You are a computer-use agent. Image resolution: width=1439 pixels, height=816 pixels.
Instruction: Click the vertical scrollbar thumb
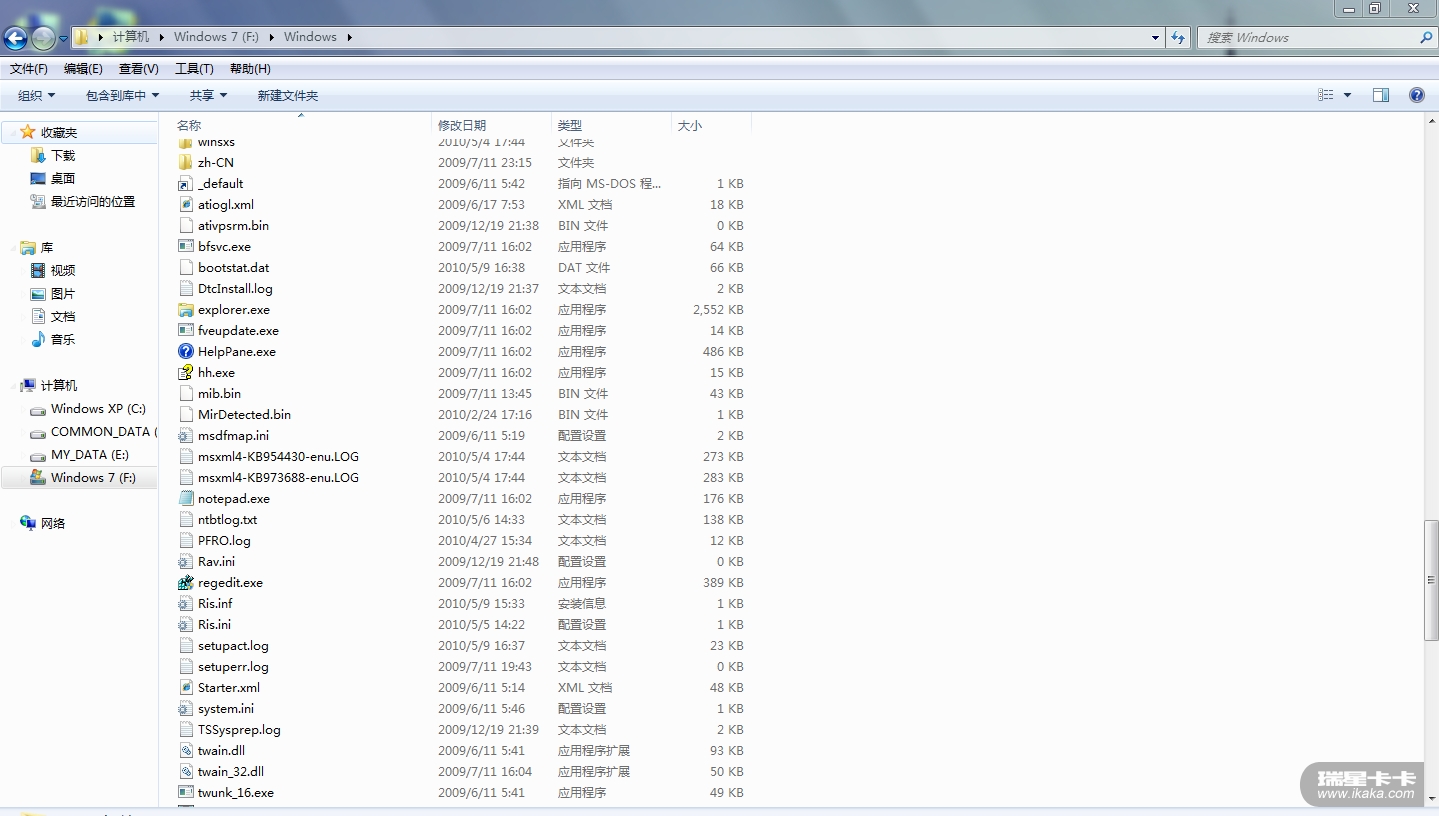click(1431, 581)
